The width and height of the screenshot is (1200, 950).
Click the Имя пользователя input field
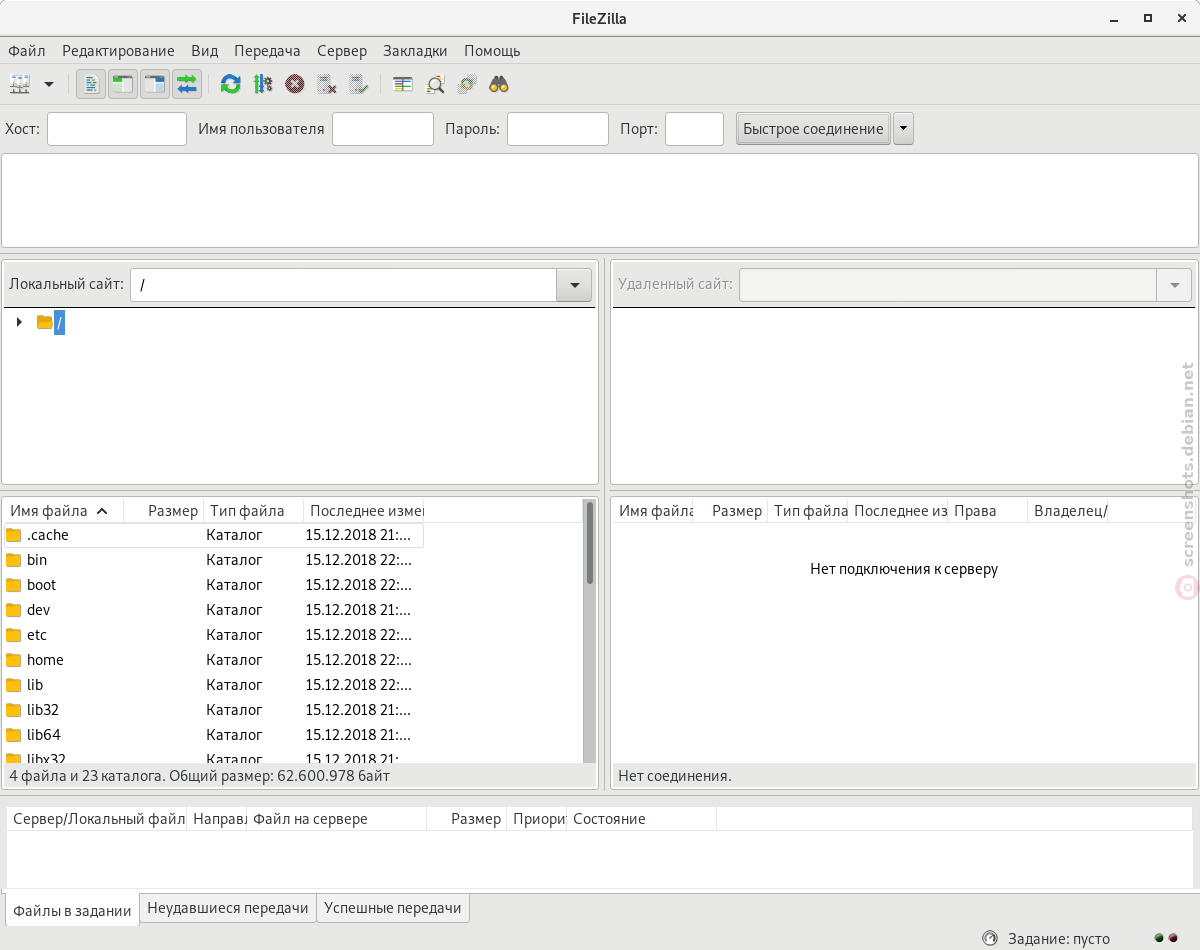pyautogui.click(x=383, y=129)
